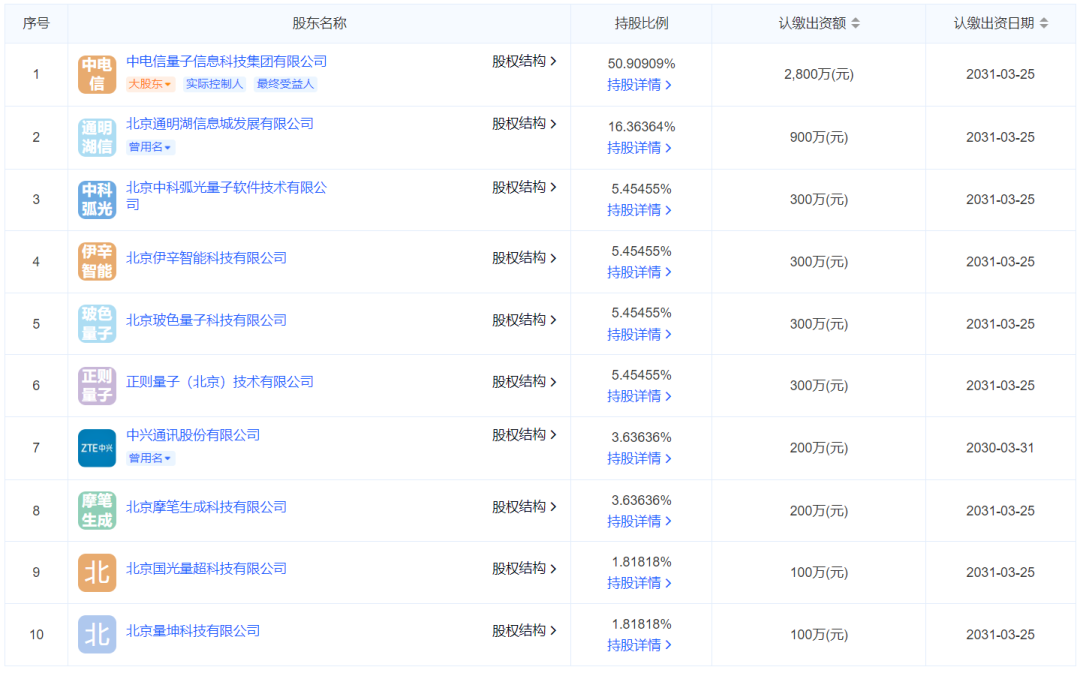Click the blue 中科弧光 logo icon
The image size is (1080, 673).
coord(97,199)
